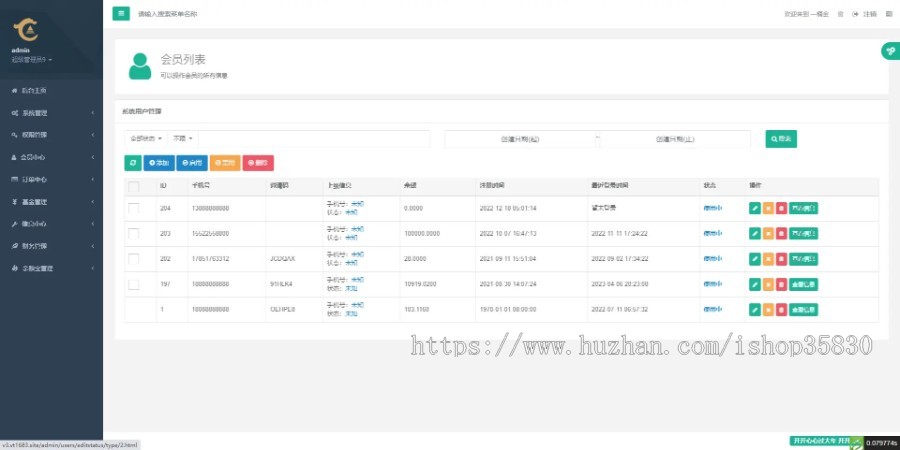Open the 会员中心 sidebar menu
The image size is (900, 450).
(x=52, y=157)
